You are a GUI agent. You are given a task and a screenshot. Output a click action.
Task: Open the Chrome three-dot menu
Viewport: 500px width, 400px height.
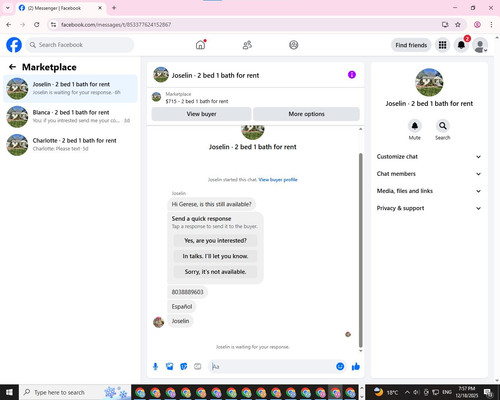pyautogui.click(x=491, y=25)
